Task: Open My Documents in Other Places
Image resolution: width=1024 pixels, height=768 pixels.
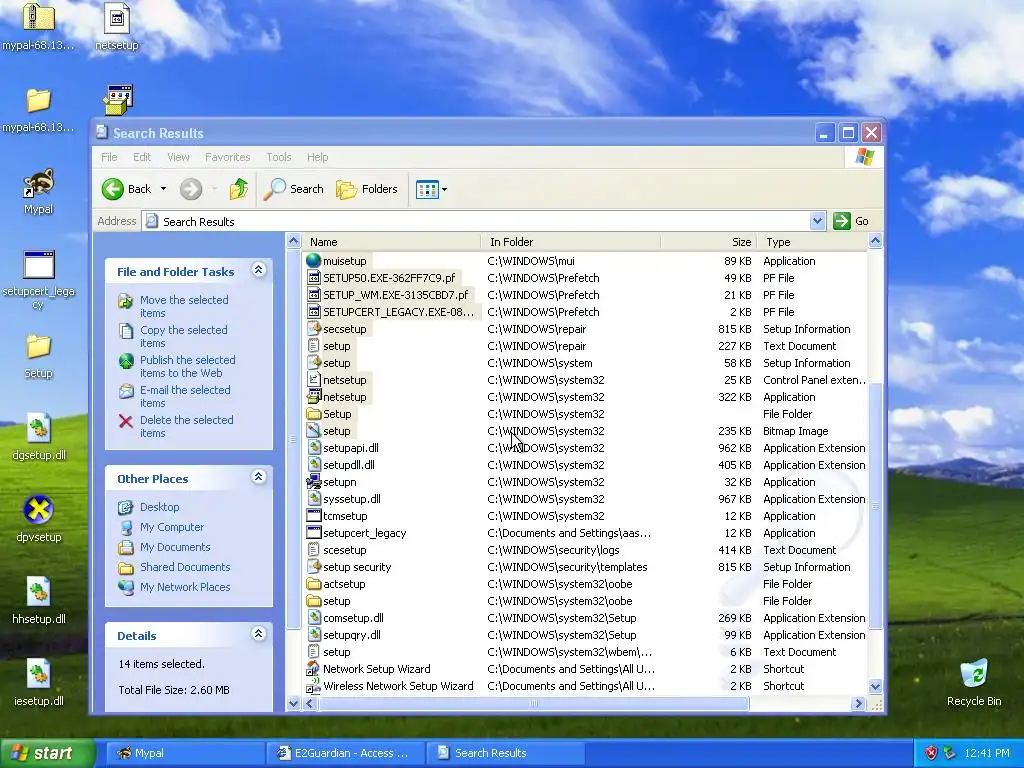Action: tap(175, 547)
